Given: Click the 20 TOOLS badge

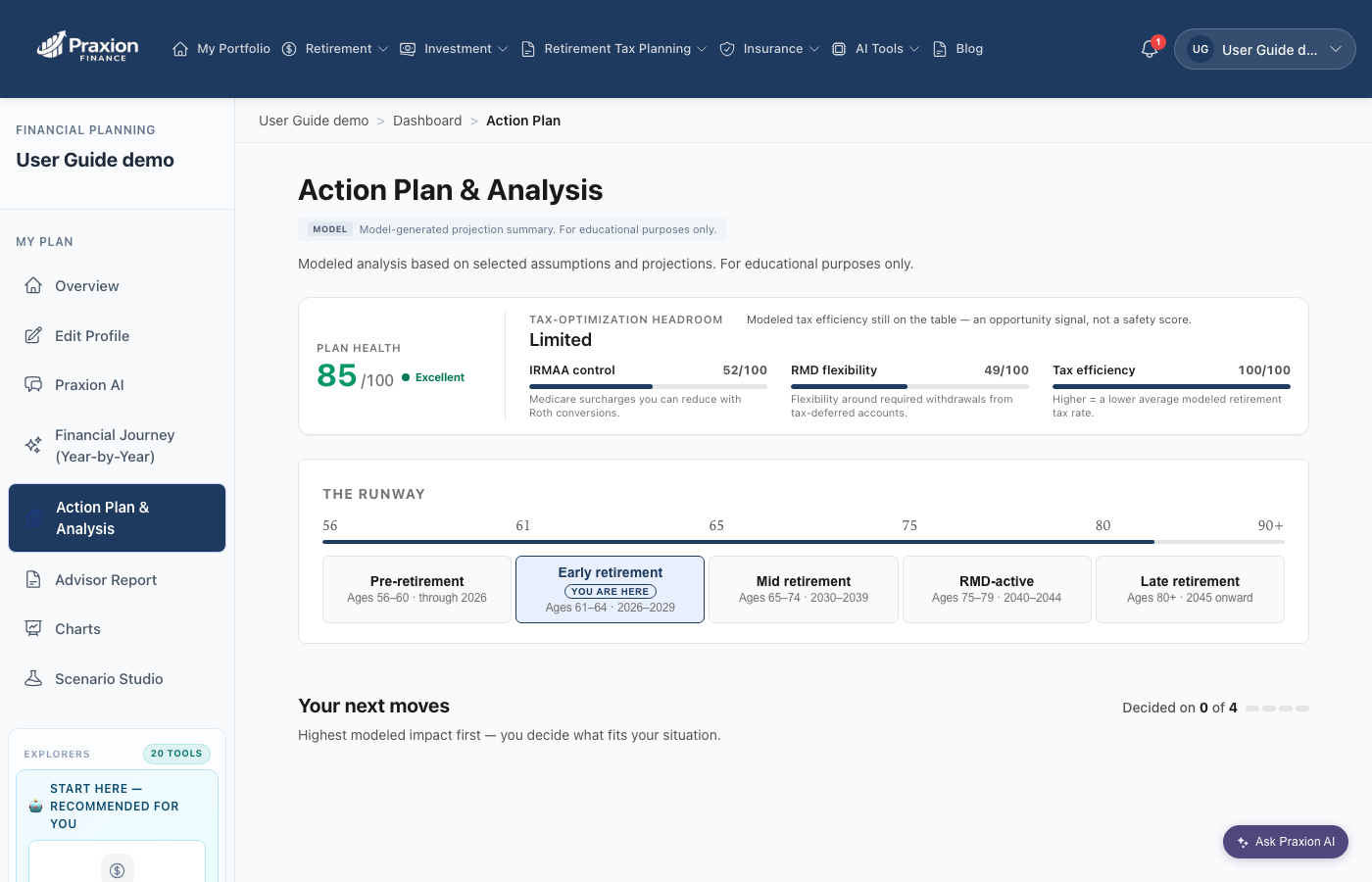Looking at the screenshot, I should pyautogui.click(x=176, y=754).
